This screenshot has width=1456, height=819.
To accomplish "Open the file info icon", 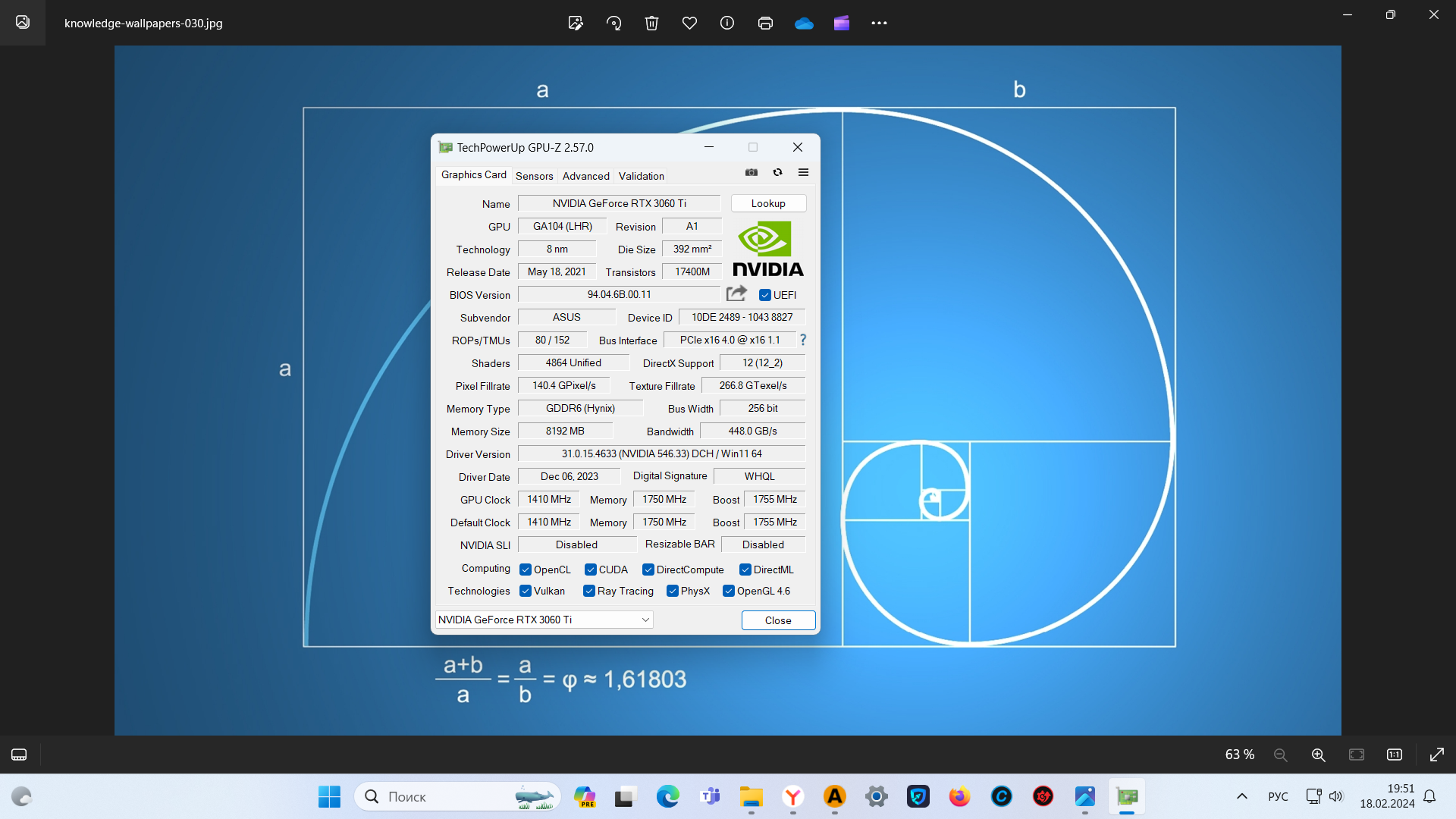I will tap(727, 23).
